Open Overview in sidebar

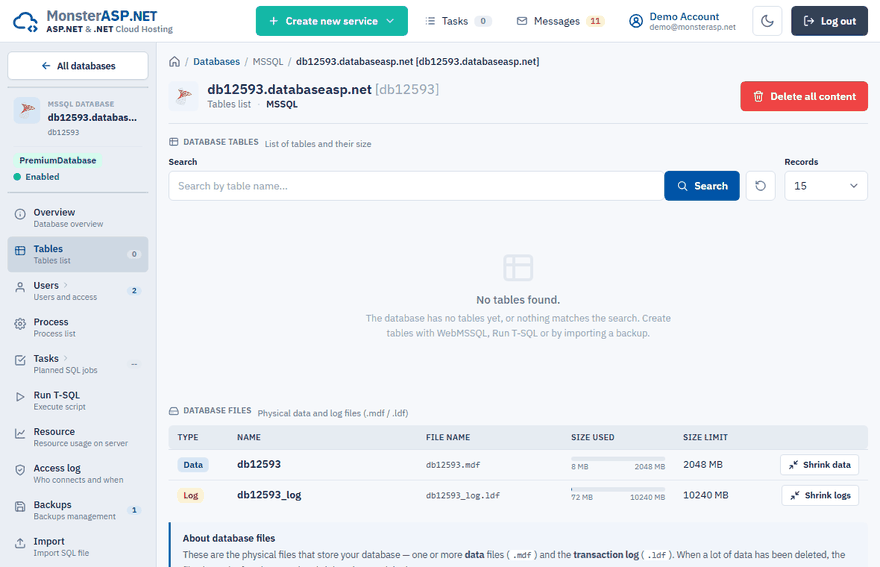pyautogui.click(x=78, y=218)
